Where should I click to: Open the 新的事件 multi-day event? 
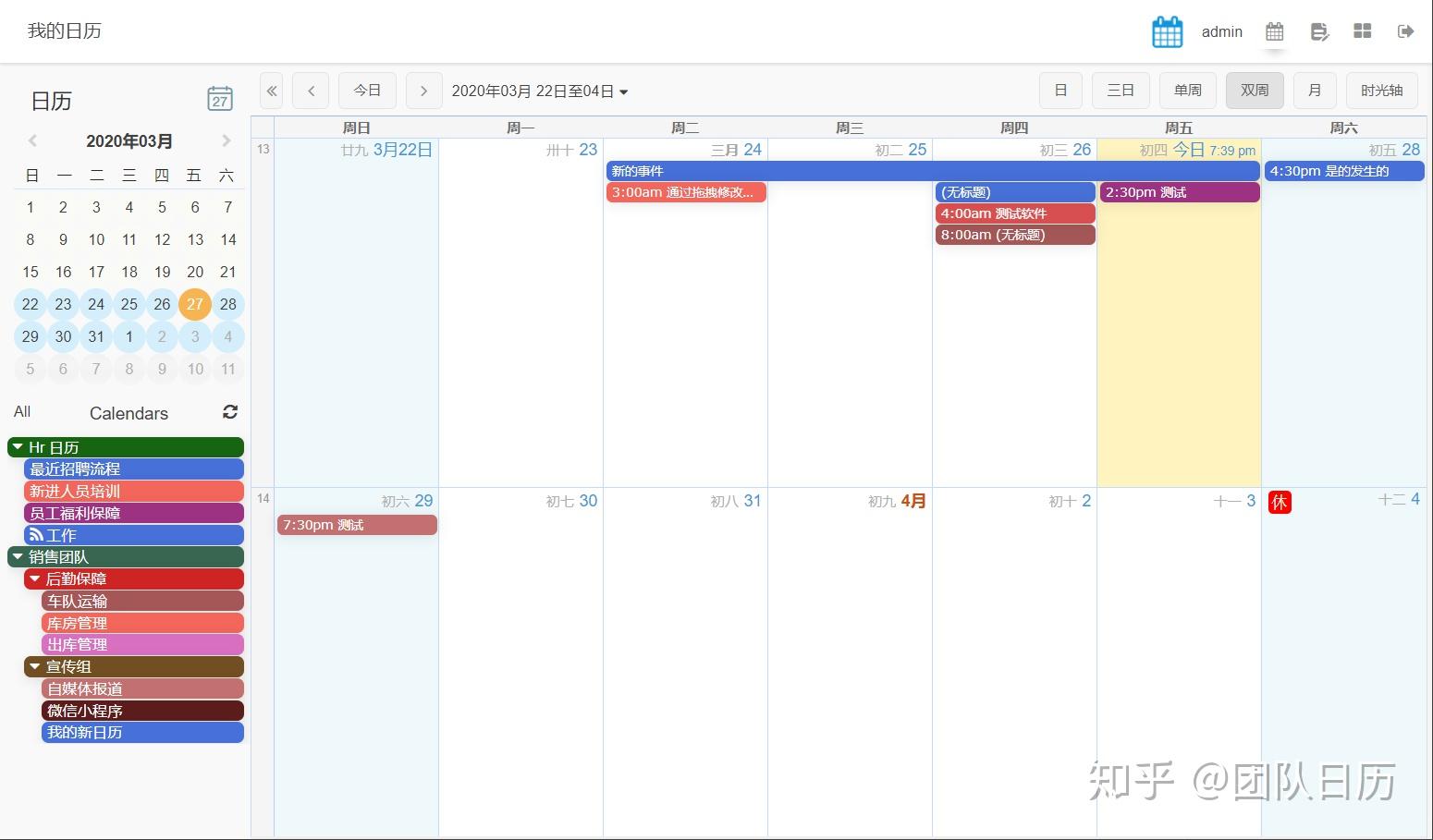click(933, 171)
